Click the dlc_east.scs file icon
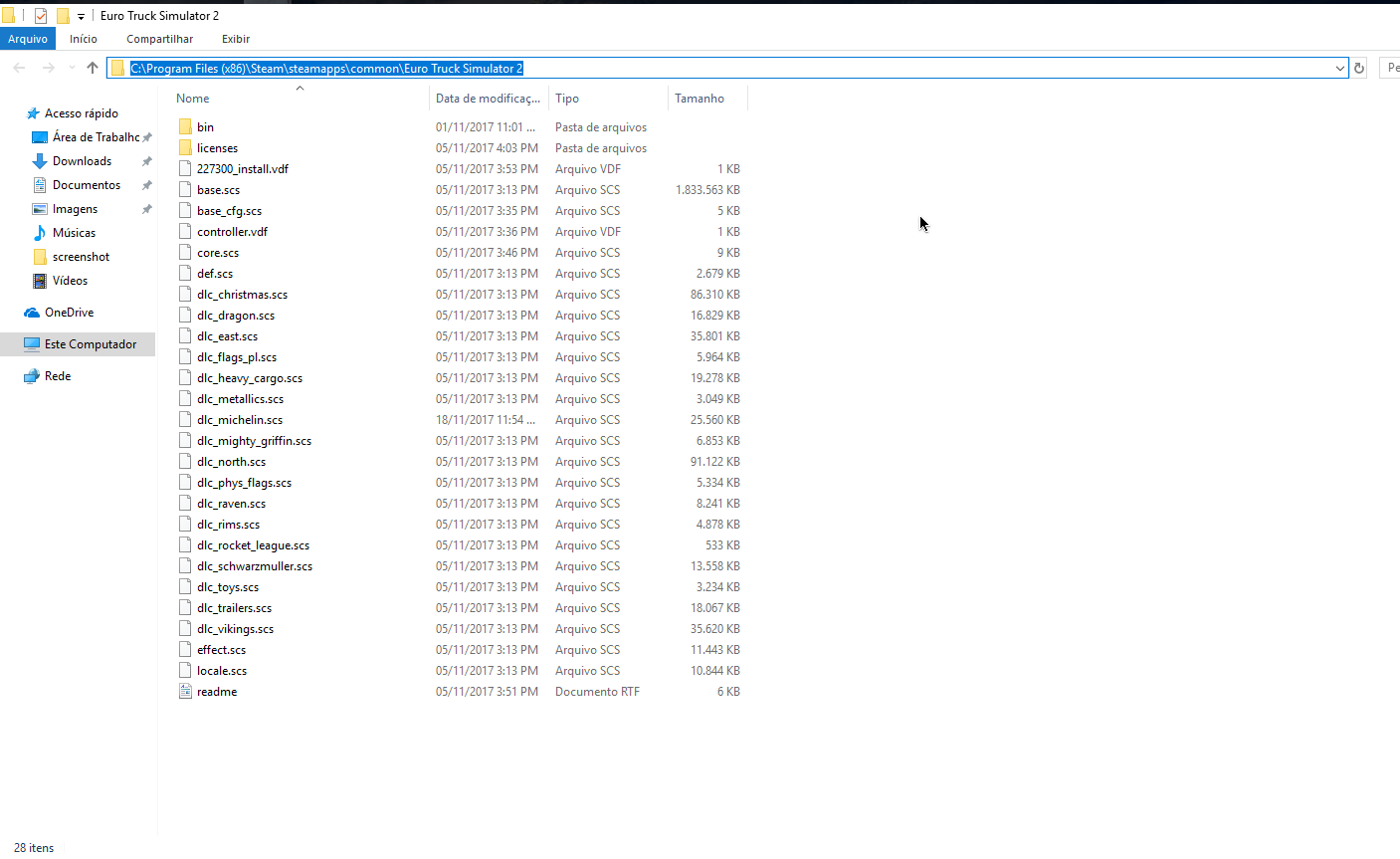 [185, 335]
